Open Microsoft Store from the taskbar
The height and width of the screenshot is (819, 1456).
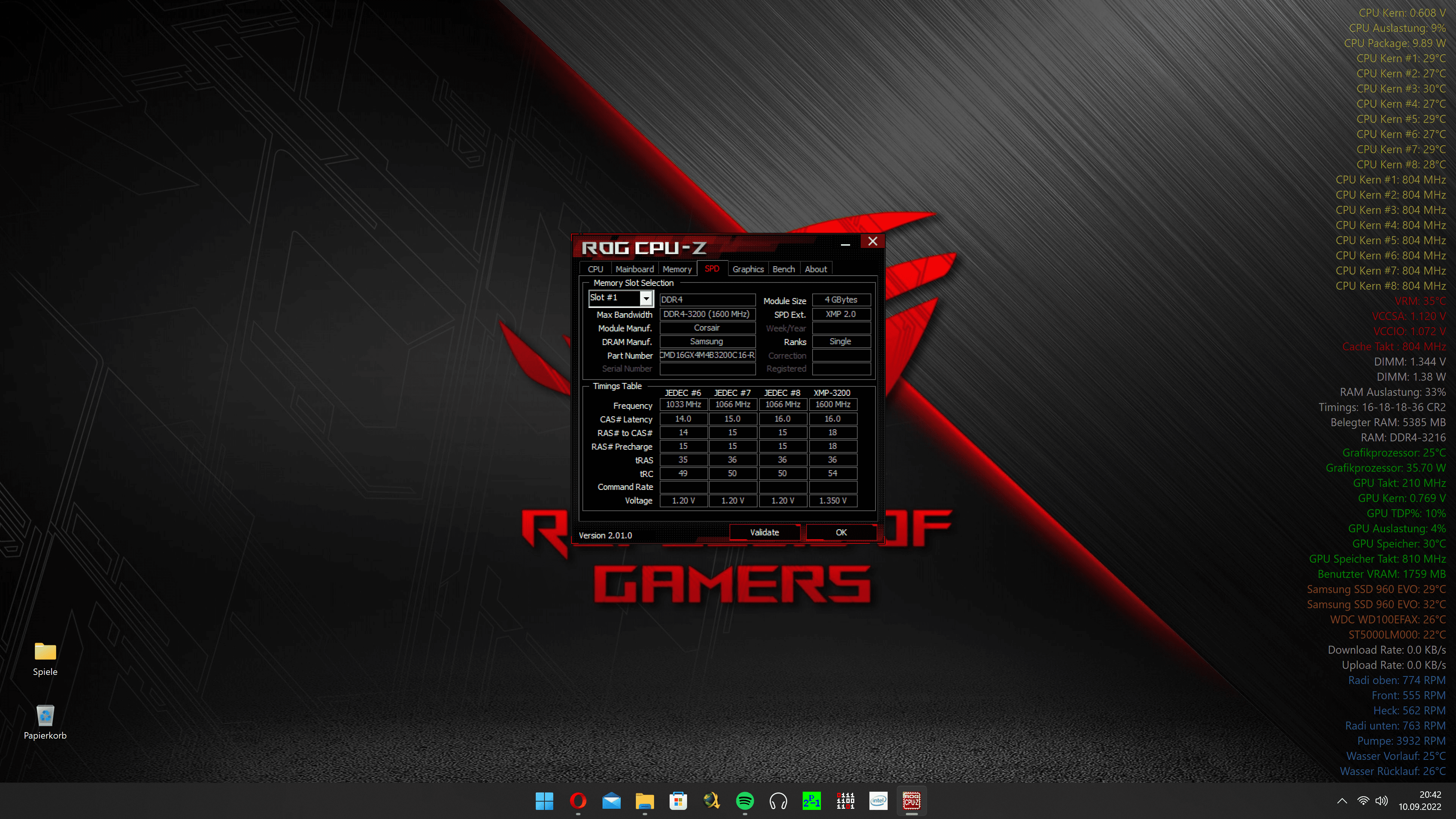click(678, 800)
